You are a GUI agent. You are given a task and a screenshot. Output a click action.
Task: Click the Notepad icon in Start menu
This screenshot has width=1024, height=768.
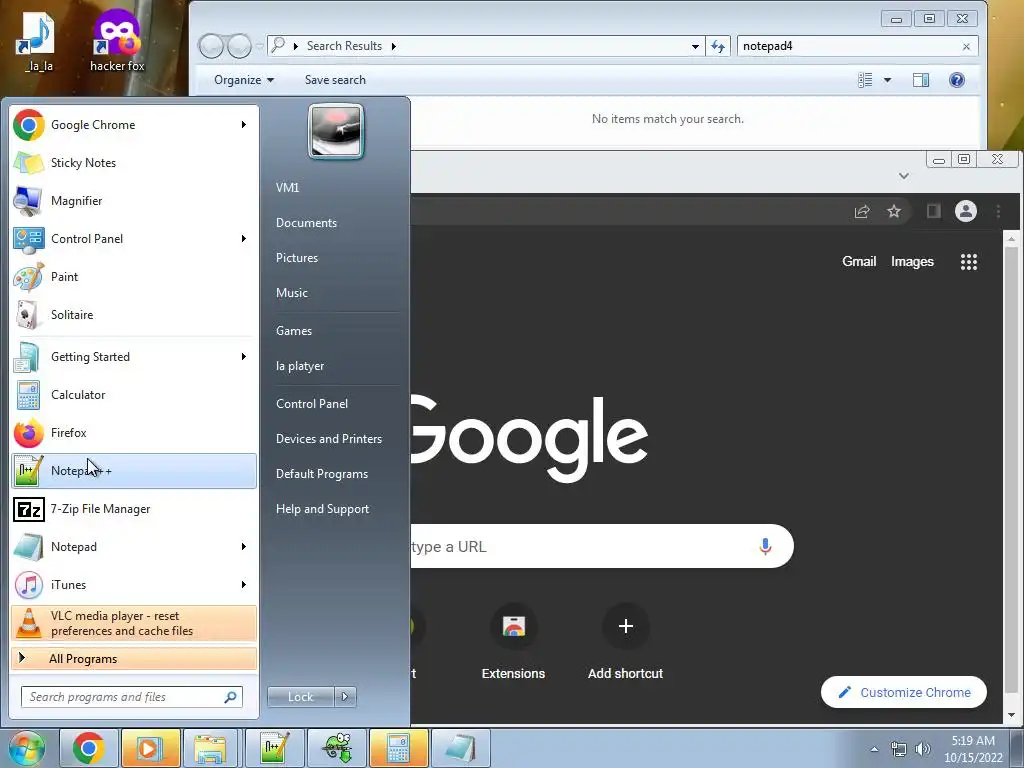[x=28, y=547]
